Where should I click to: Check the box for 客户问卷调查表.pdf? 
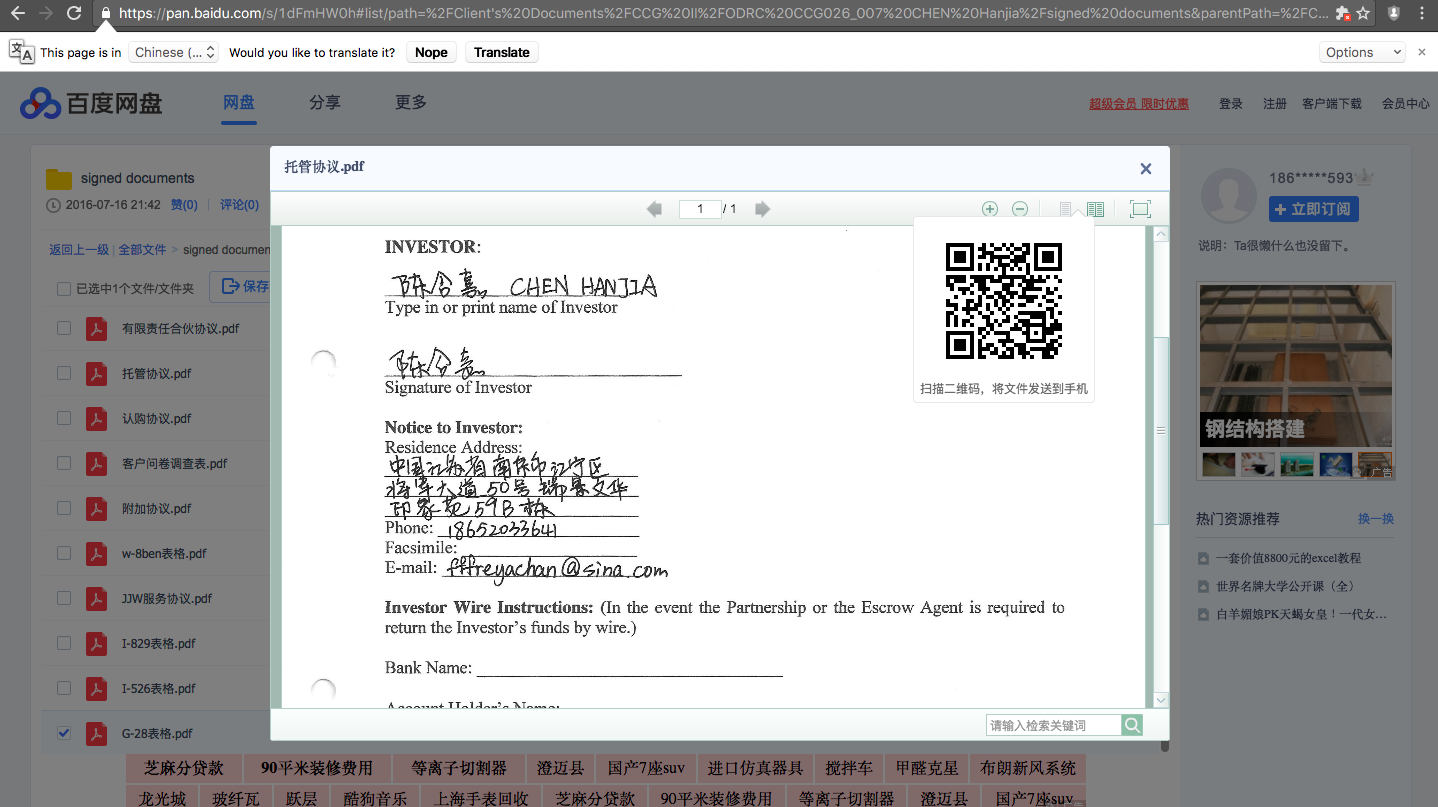(x=64, y=463)
